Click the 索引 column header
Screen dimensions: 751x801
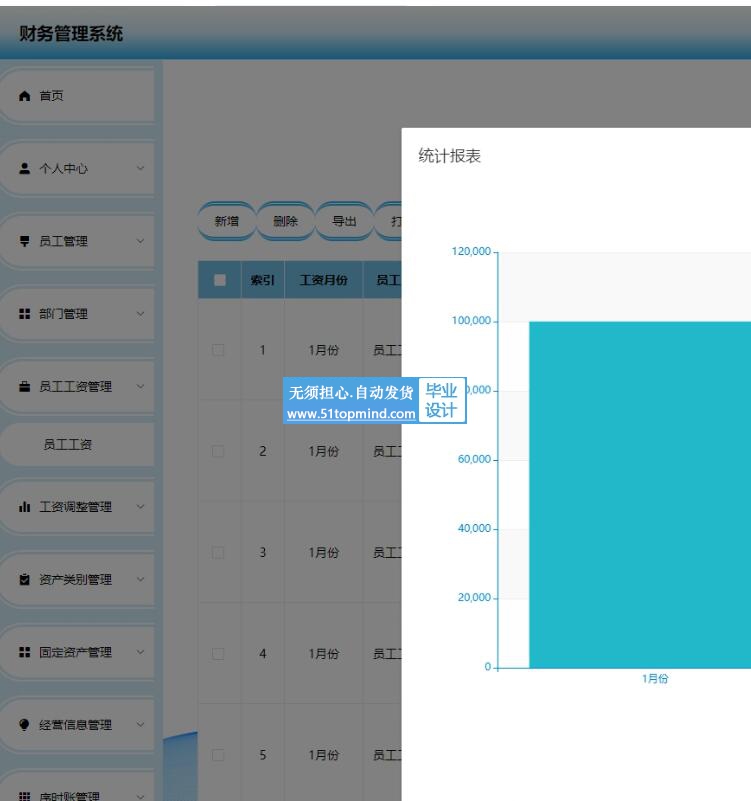(263, 280)
